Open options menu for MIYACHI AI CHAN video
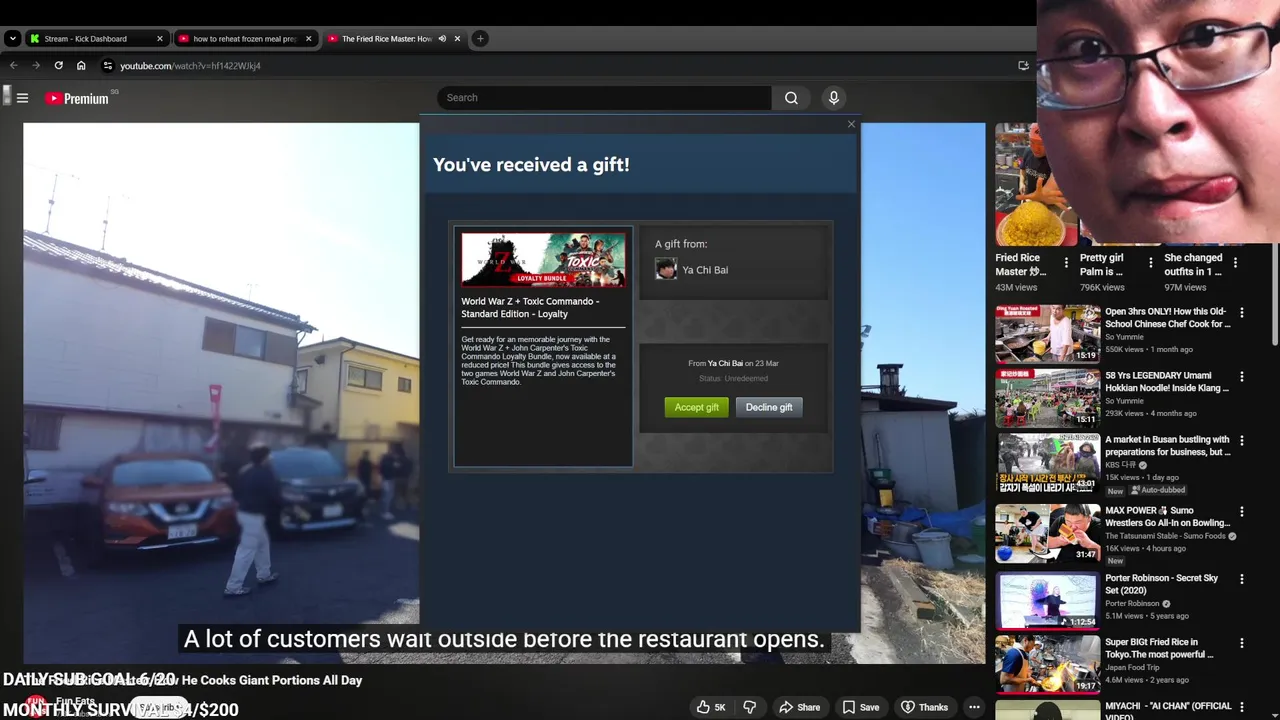 pos(1241,707)
